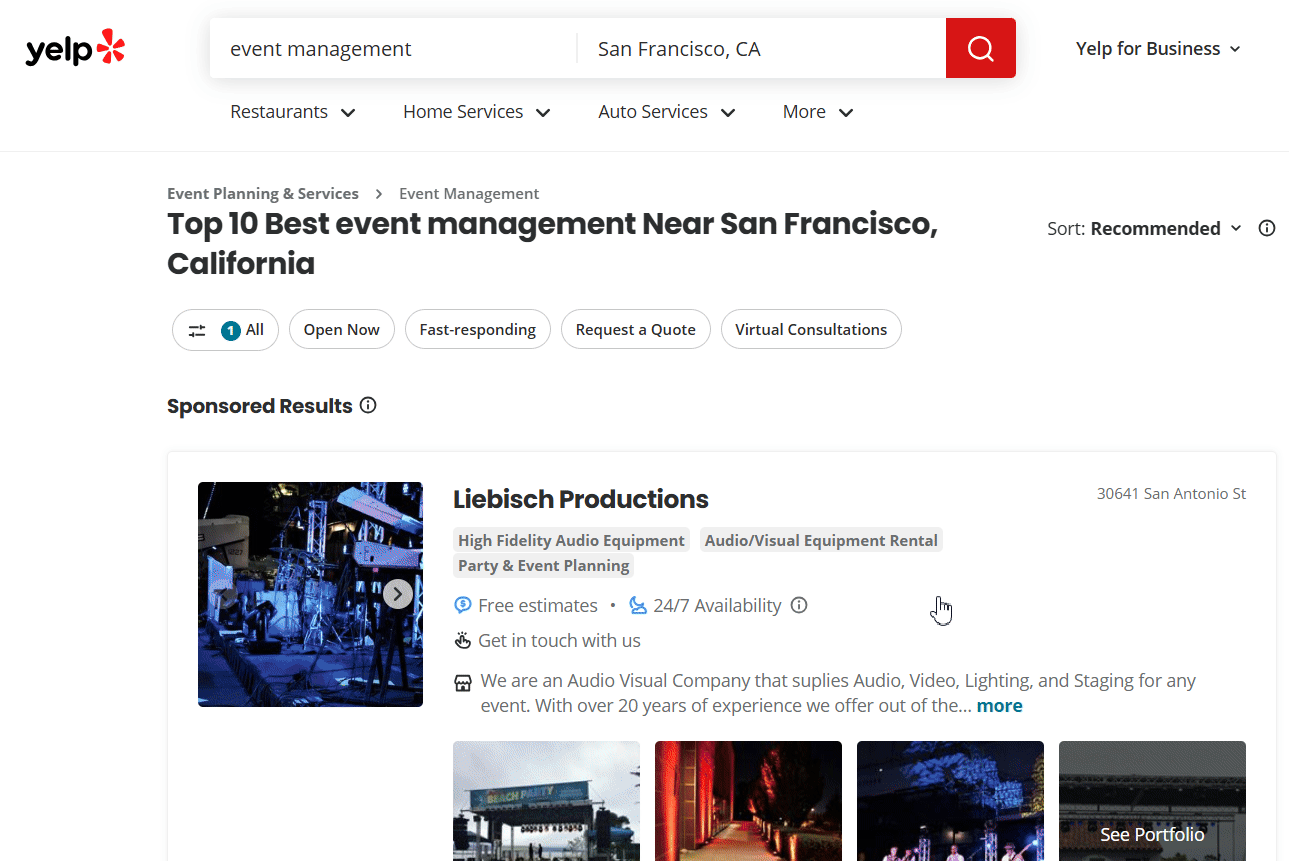1289x861 pixels.
Task: Open the Yelp for Business dropdown
Action: [x=1158, y=48]
